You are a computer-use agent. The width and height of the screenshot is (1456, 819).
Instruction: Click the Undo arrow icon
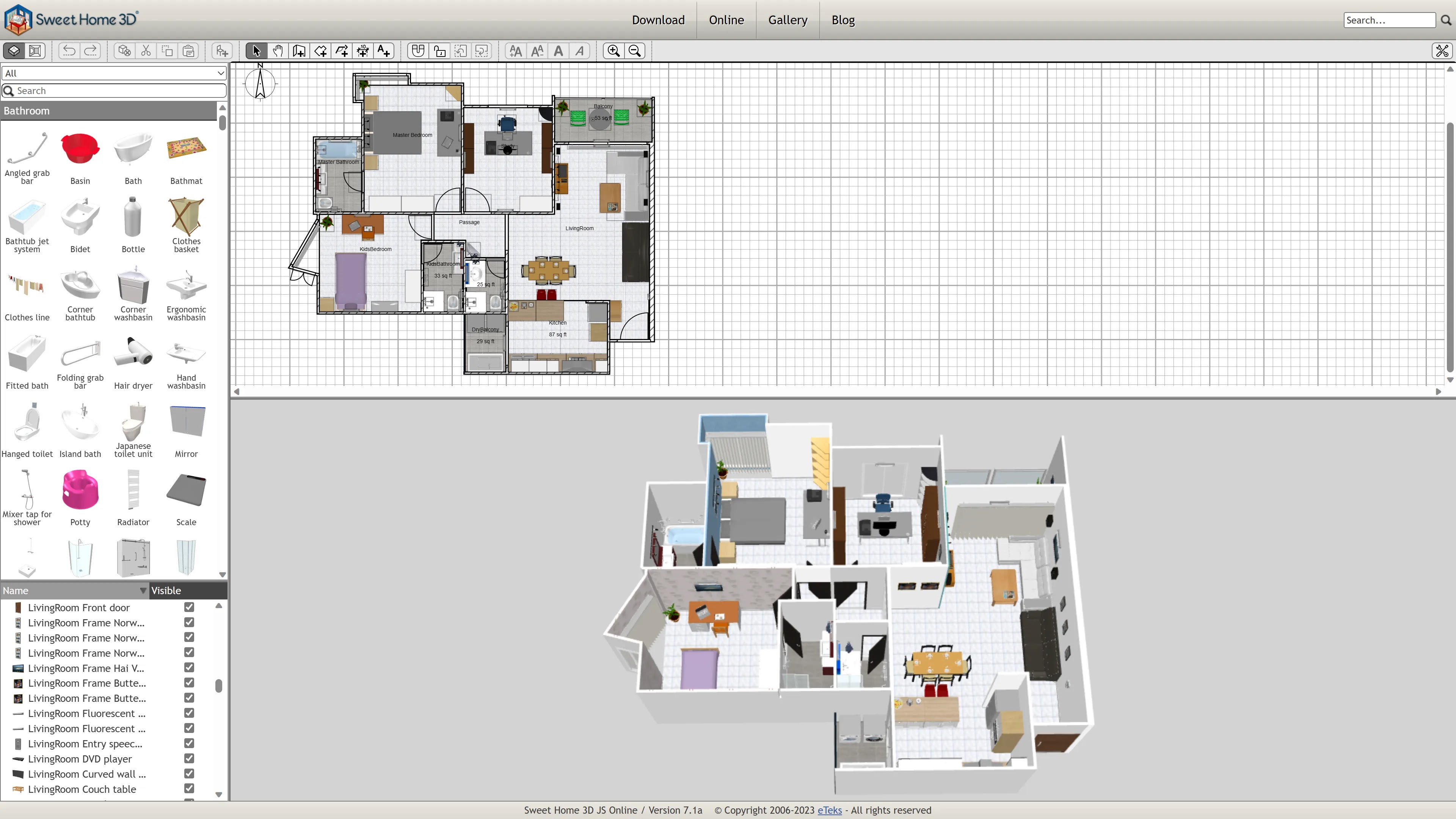point(69,51)
